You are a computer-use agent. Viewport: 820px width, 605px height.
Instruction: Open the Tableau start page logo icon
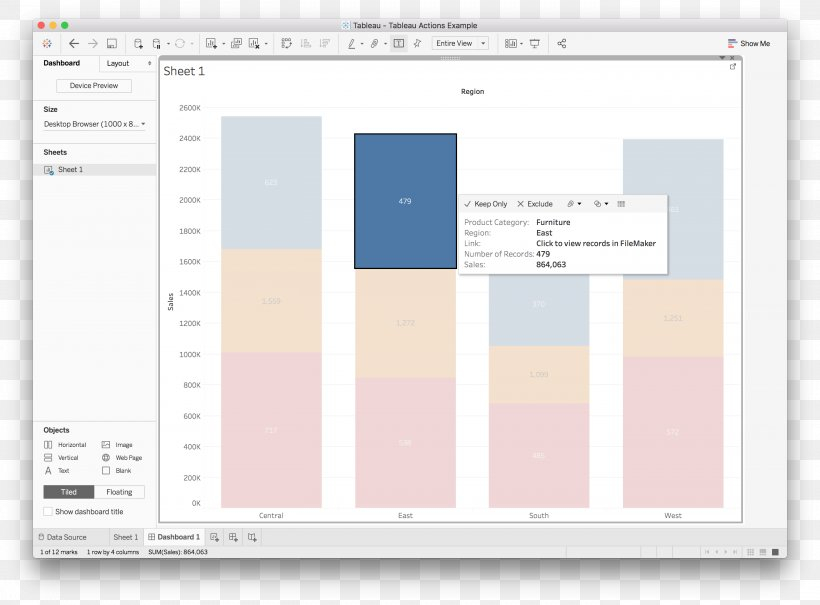[47, 43]
